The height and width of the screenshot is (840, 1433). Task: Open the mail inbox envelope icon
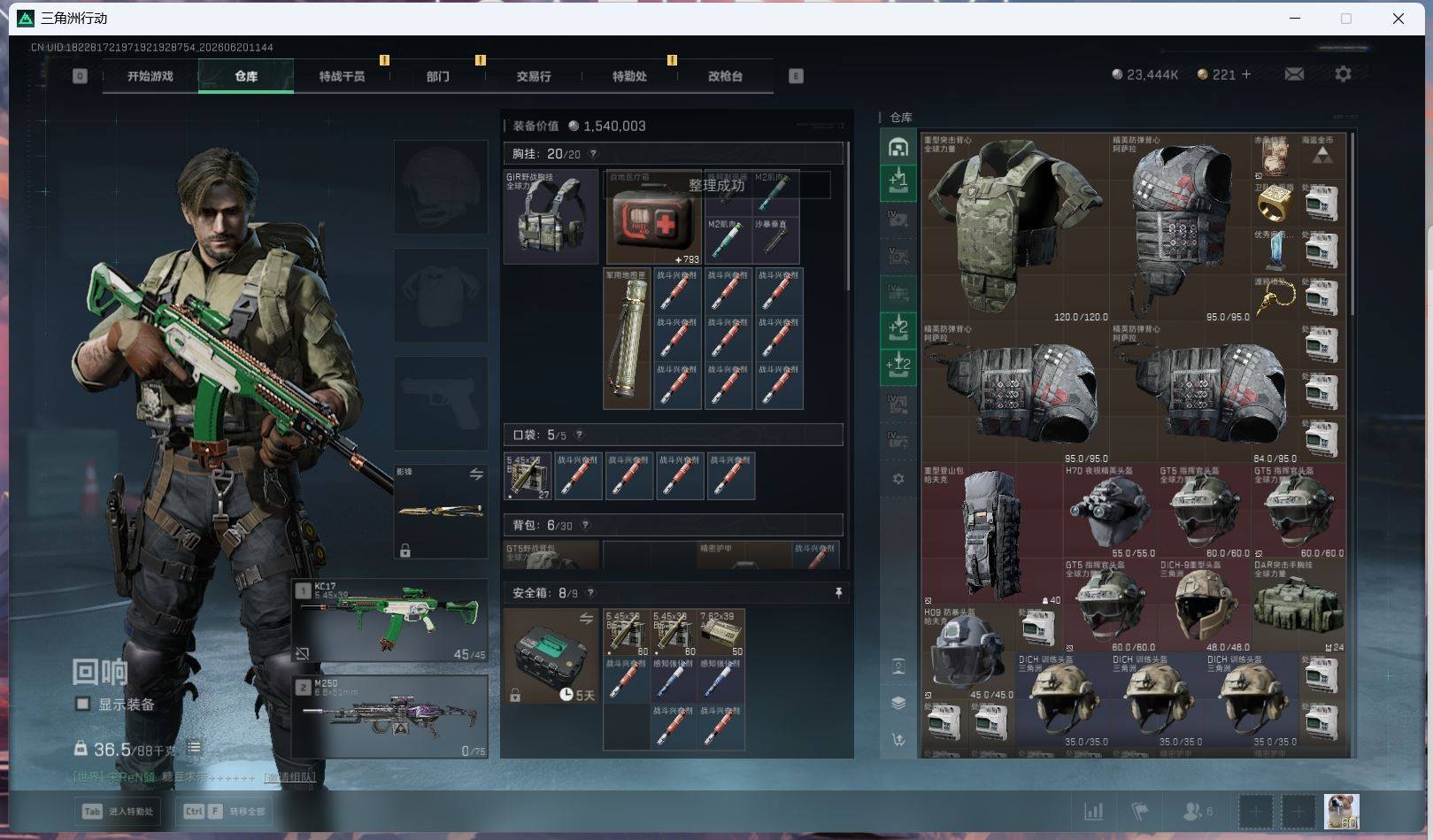[1294, 74]
